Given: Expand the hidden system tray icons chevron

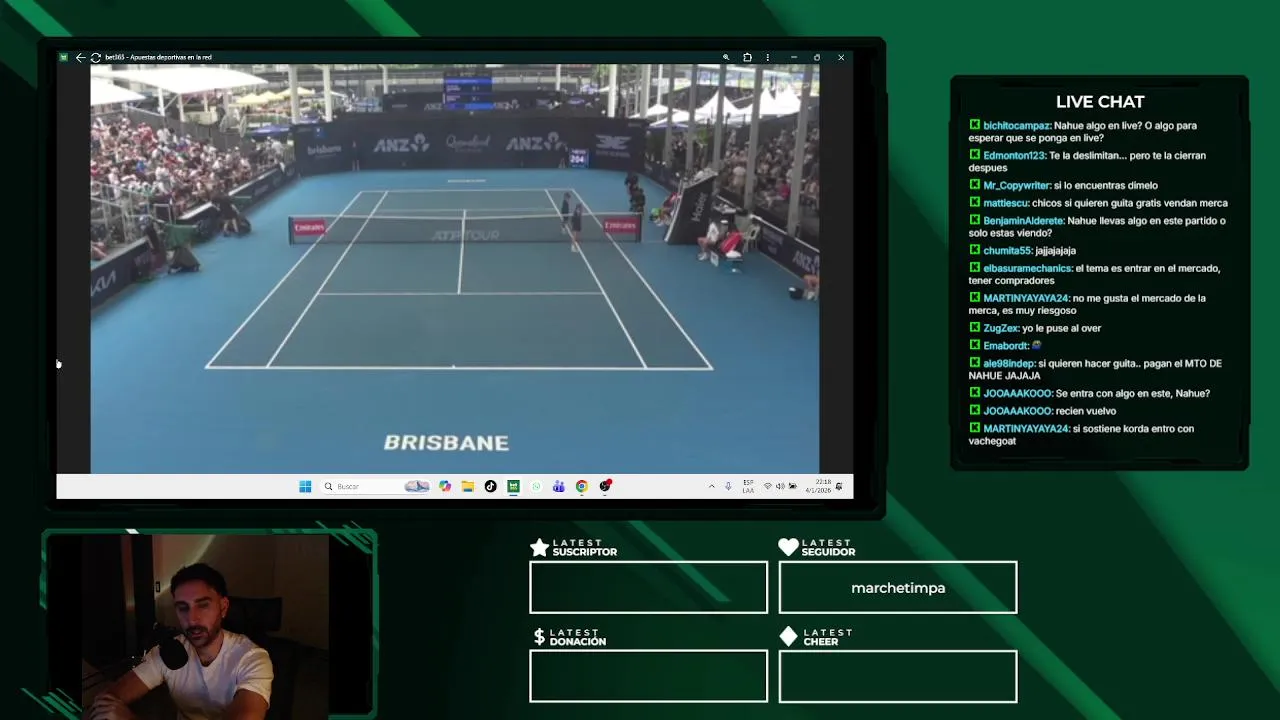Looking at the screenshot, I should (x=711, y=486).
